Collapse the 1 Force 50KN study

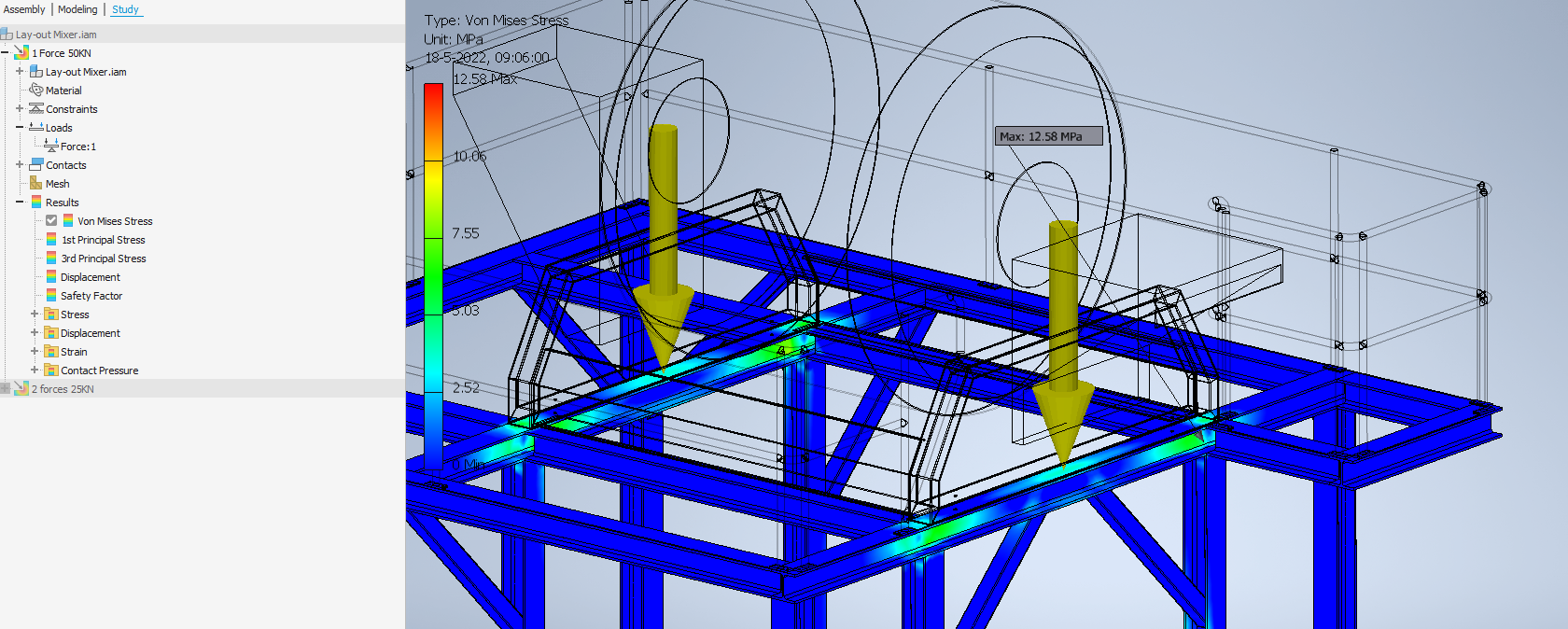[x=5, y=53]
